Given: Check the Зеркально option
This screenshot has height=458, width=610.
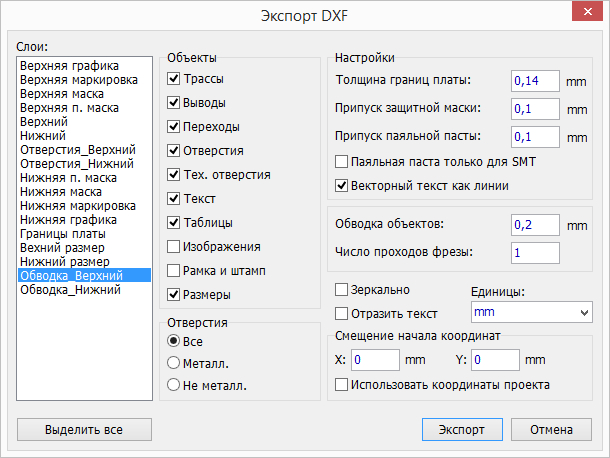Looking at the screenshot, I should 342,289.
